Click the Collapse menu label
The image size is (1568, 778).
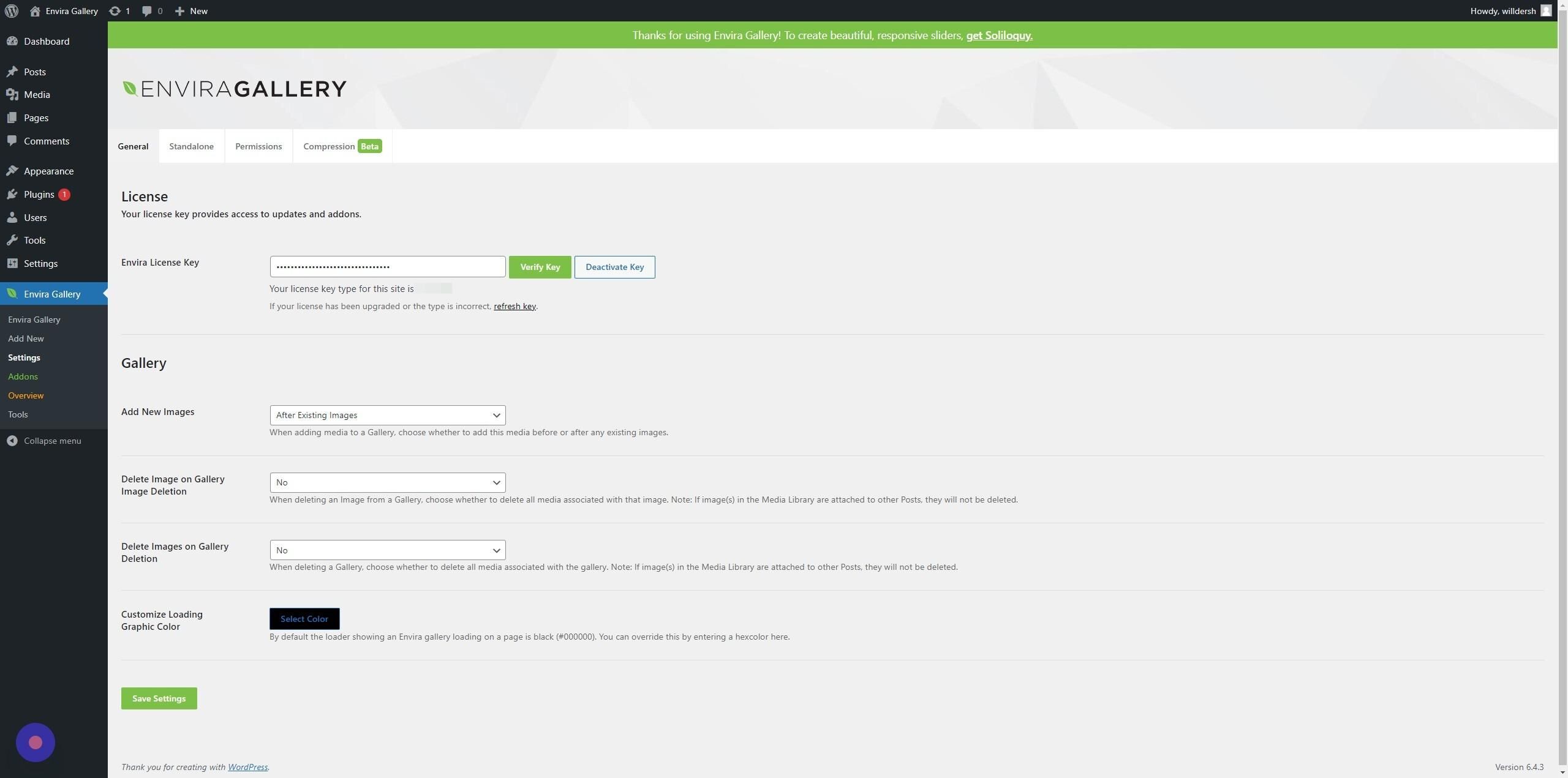pyautogui.click(x=53, y=441)
